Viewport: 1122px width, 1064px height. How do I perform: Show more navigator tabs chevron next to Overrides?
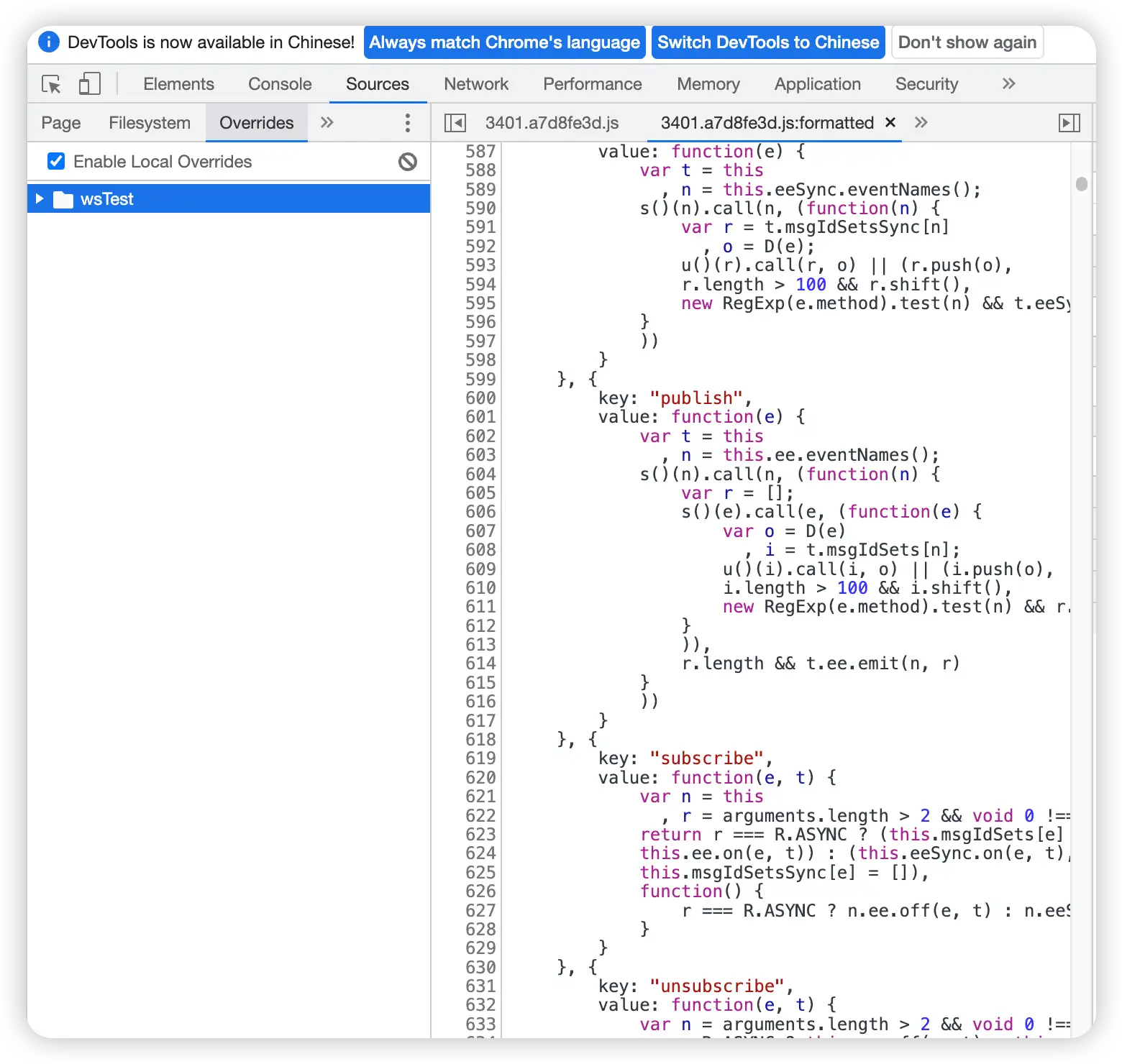[x=327, y=122]
